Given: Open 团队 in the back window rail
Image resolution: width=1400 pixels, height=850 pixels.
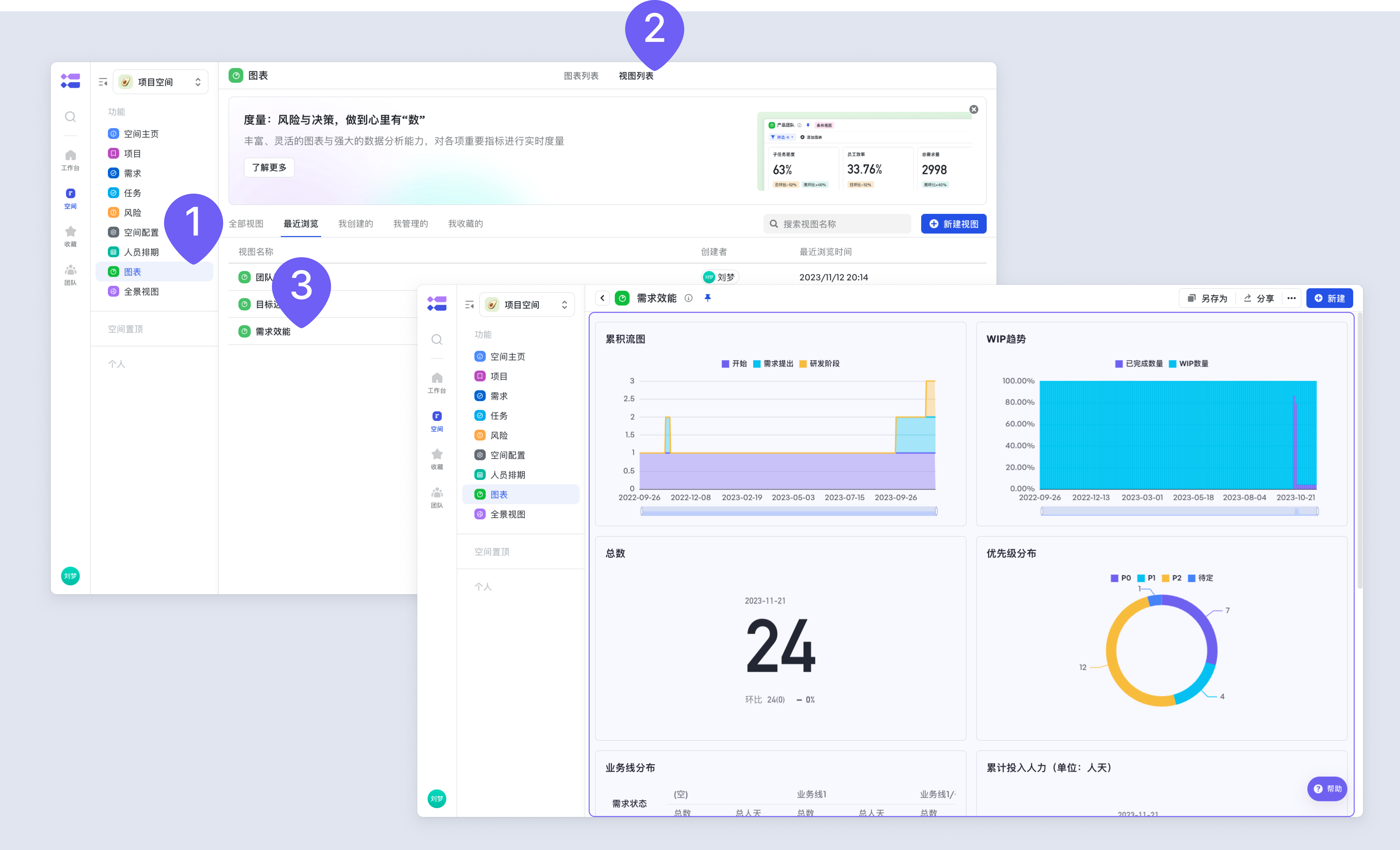Looking at the screenshot, I should click(x=70, y=275).
